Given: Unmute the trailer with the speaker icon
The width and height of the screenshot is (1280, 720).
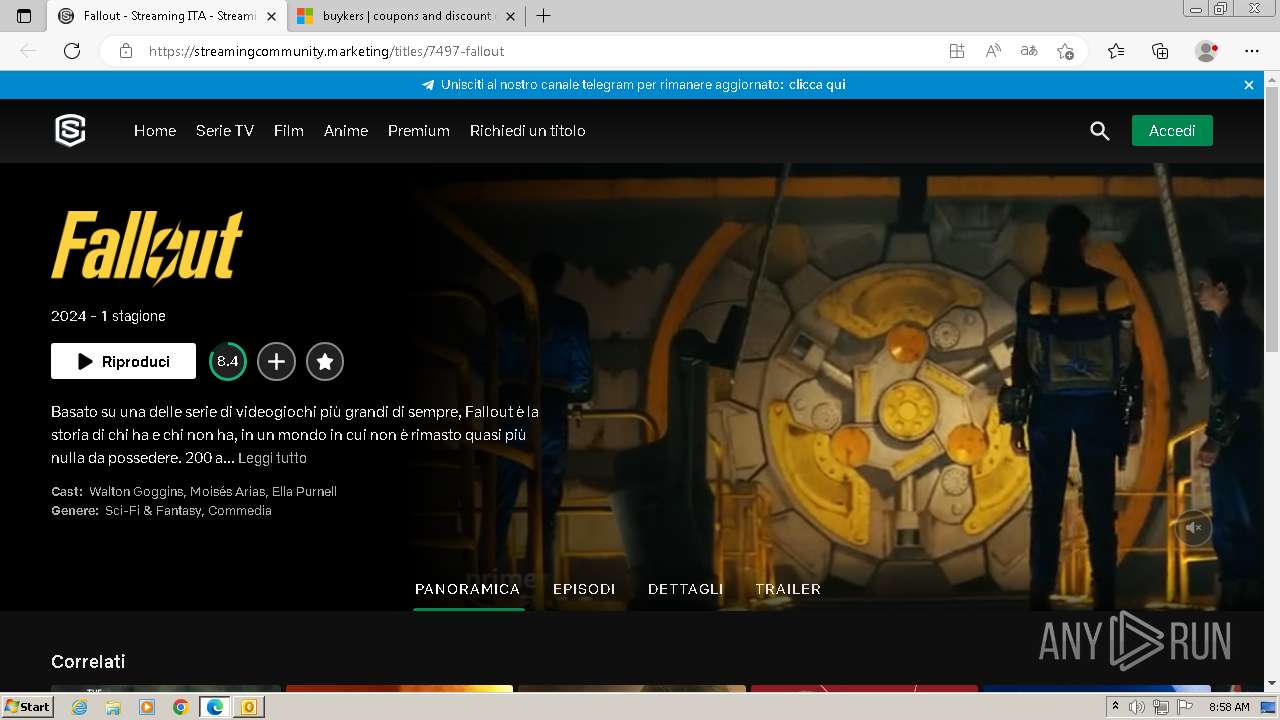Looking at the screenshot, I should pos(1193,527).
